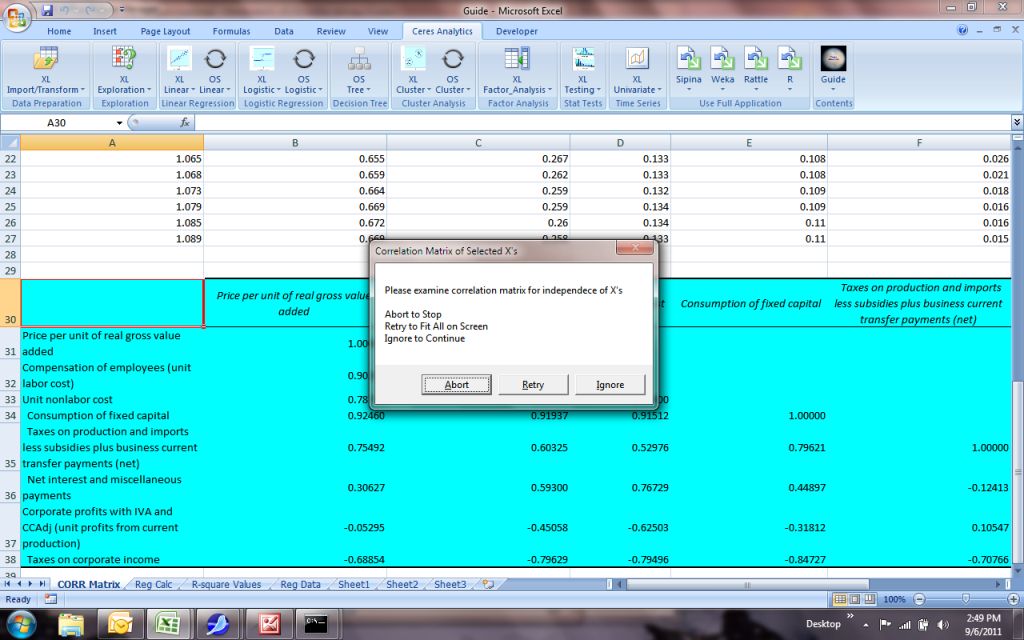Switch to Page Break Preview view
This screenshot has height=640, width=1024.
click(869, 599)
